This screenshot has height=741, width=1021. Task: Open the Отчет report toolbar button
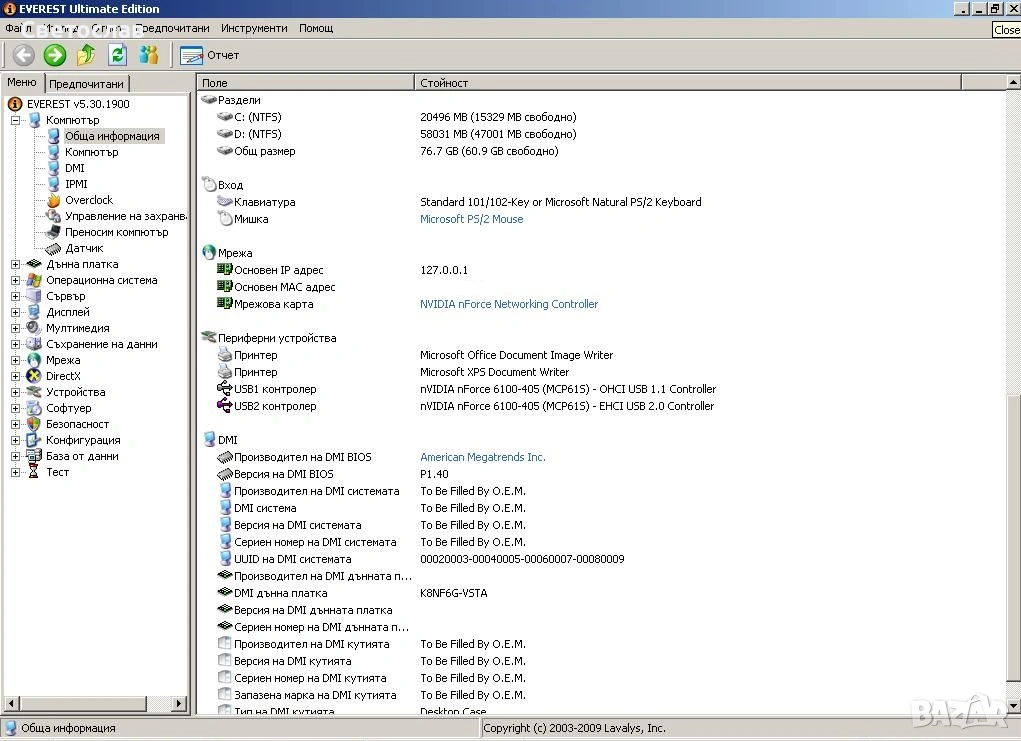(x=210, y=55)
